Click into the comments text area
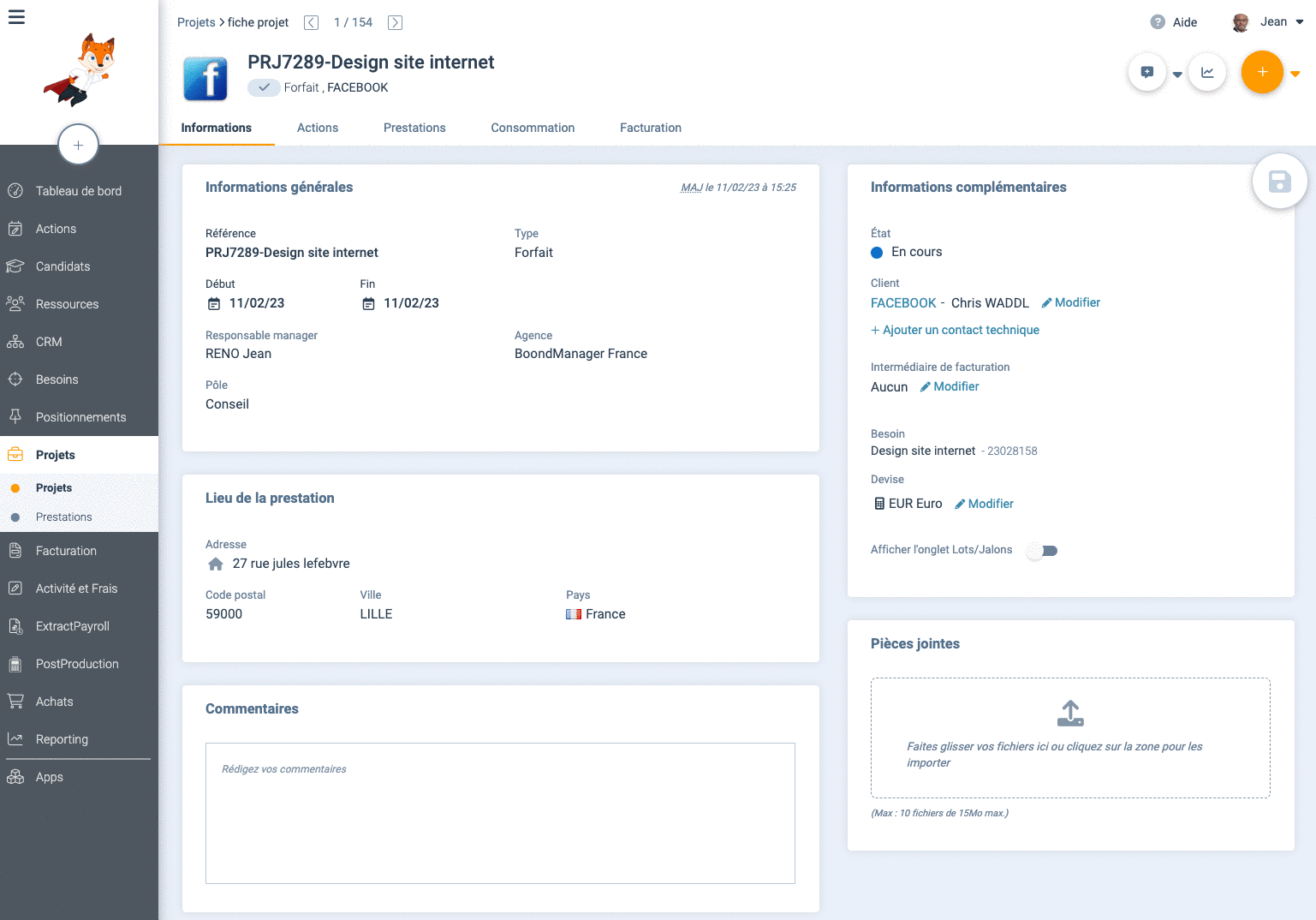Screen dimensions: 1316x920 (500, 813)
